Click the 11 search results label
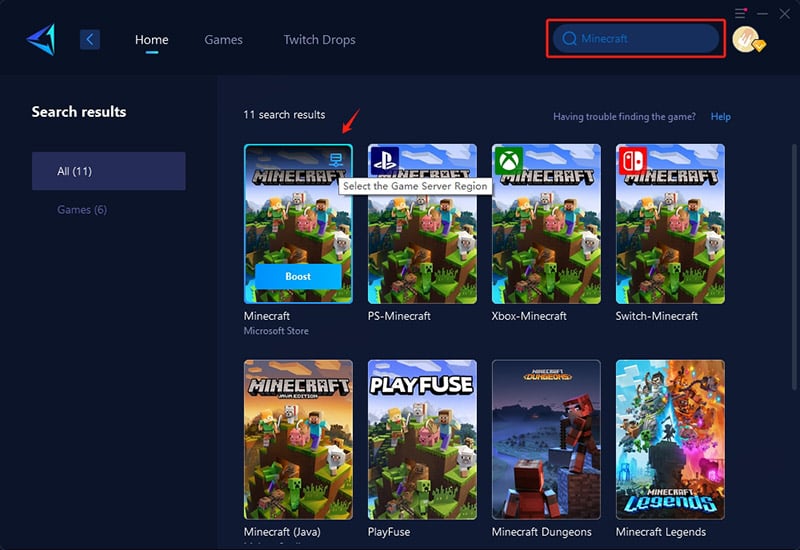Viewport: 800px width, 550px height. click(x=284, y=115)
